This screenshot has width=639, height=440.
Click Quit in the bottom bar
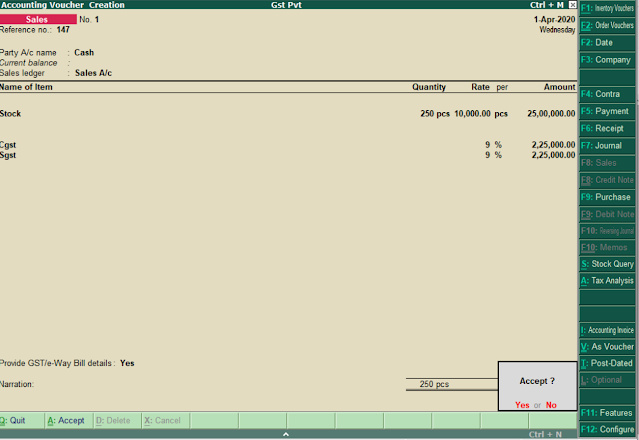pos(21,420)
